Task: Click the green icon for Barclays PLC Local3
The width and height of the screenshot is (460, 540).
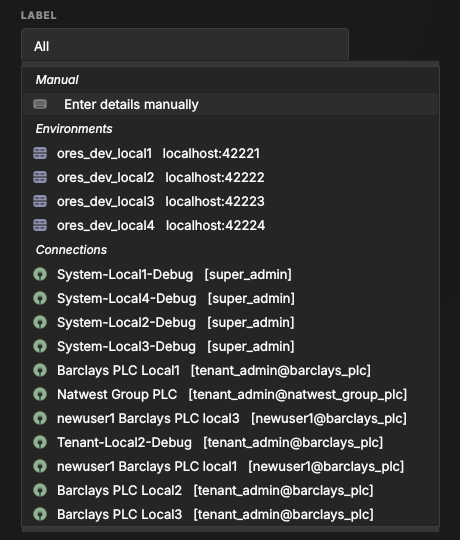Action: pyautogui.click(x=40, y=514)
